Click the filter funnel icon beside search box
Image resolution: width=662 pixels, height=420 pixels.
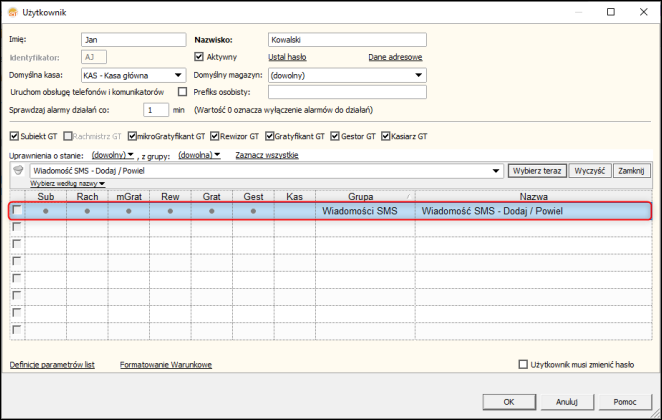[x=18, y=171]
